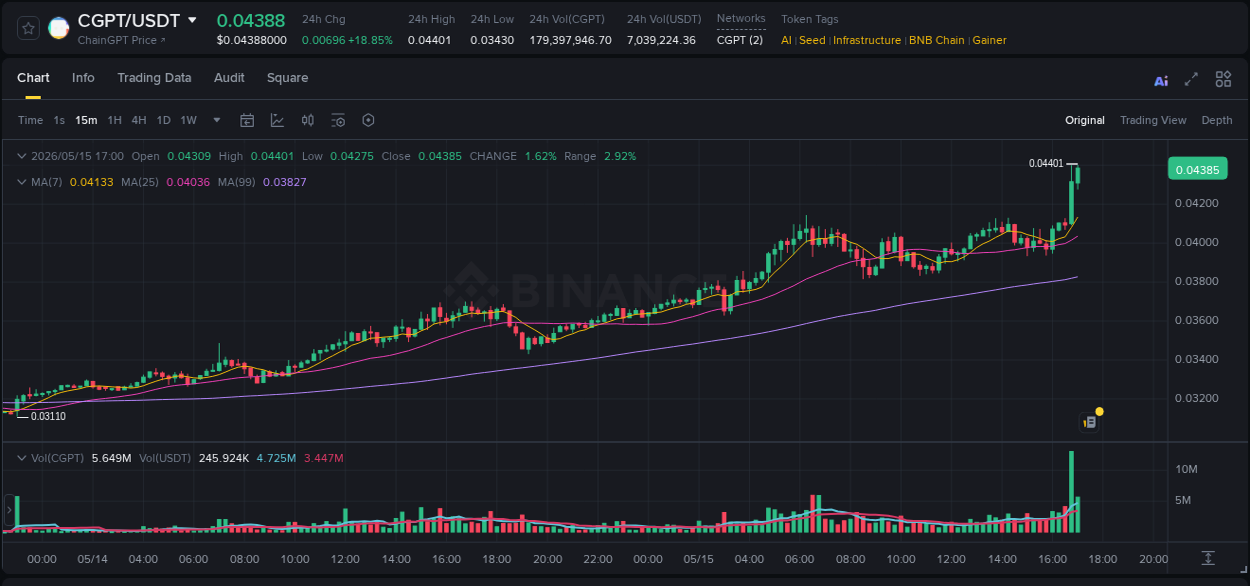Image resolution: width=1250 pixels, height=586 pixels.
Task: Click the Vol(CGPT) 5.649M reading
Action: coord(111,458)
